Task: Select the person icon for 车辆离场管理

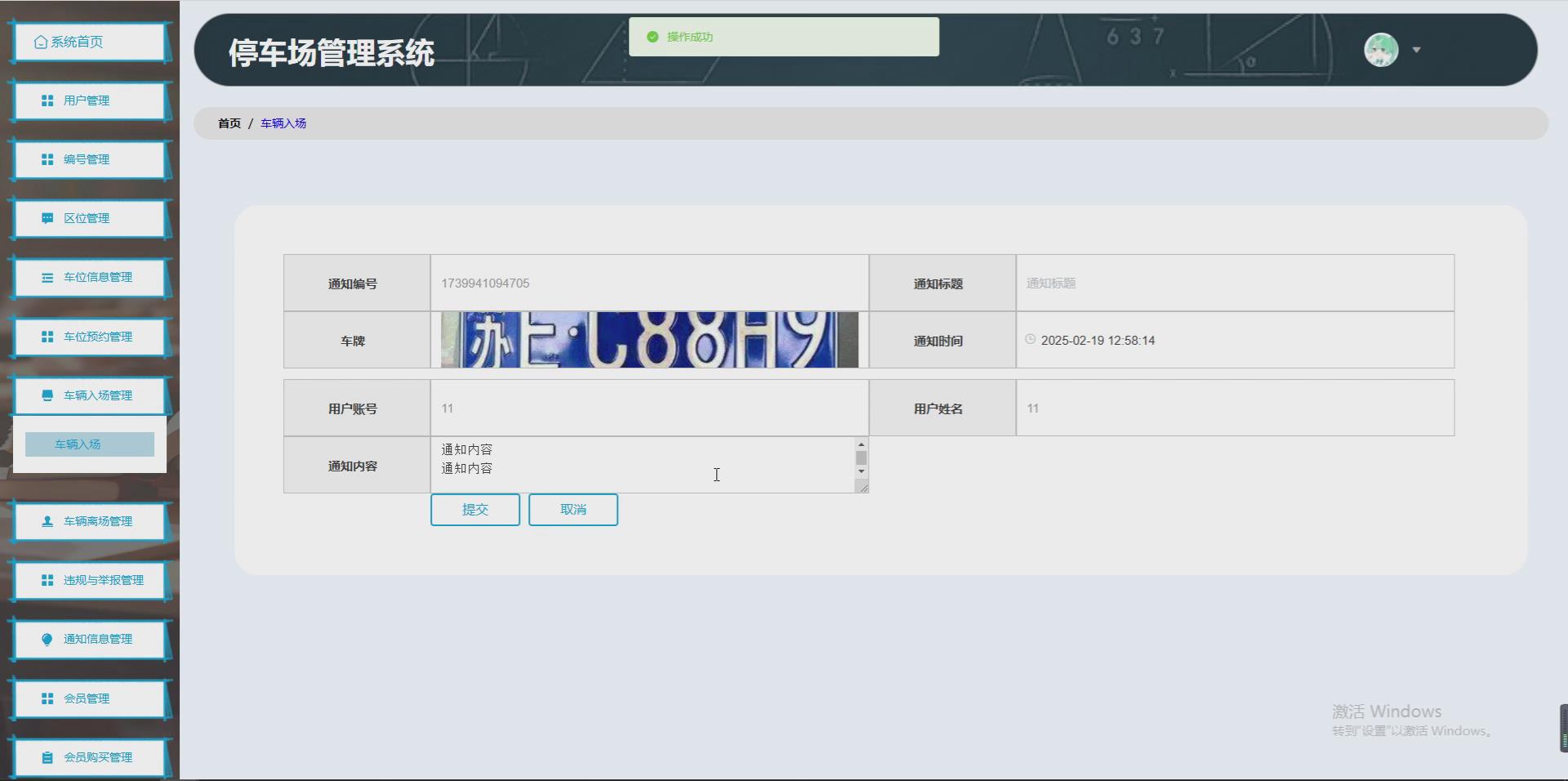Action: [x=46, y=520]
